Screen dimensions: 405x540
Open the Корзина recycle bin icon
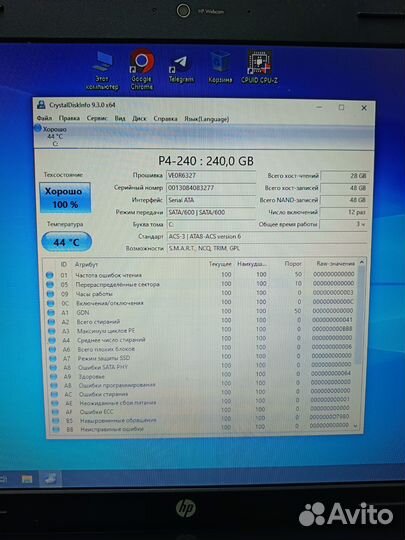coord(220,68)
